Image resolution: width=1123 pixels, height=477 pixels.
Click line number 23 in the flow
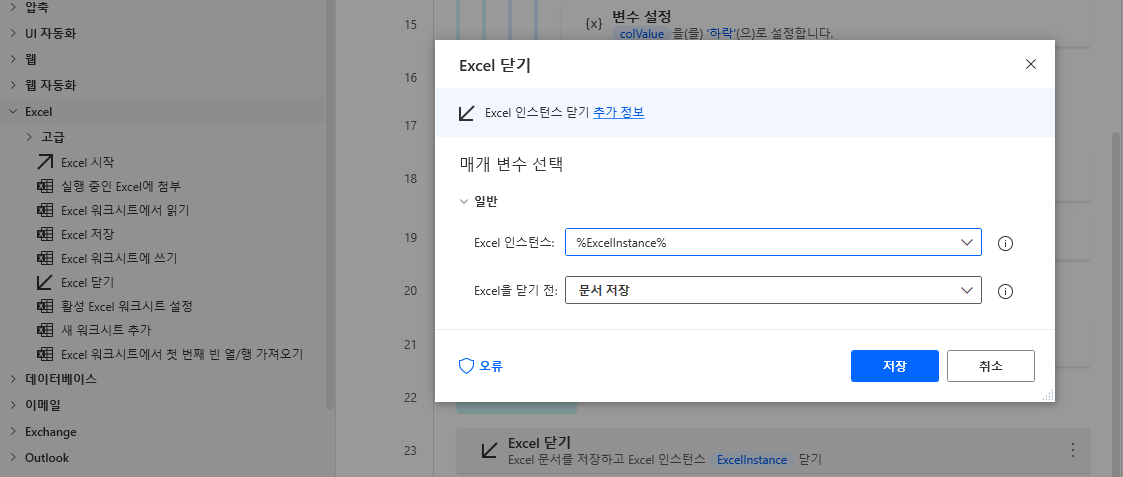(x=410, y=450)
